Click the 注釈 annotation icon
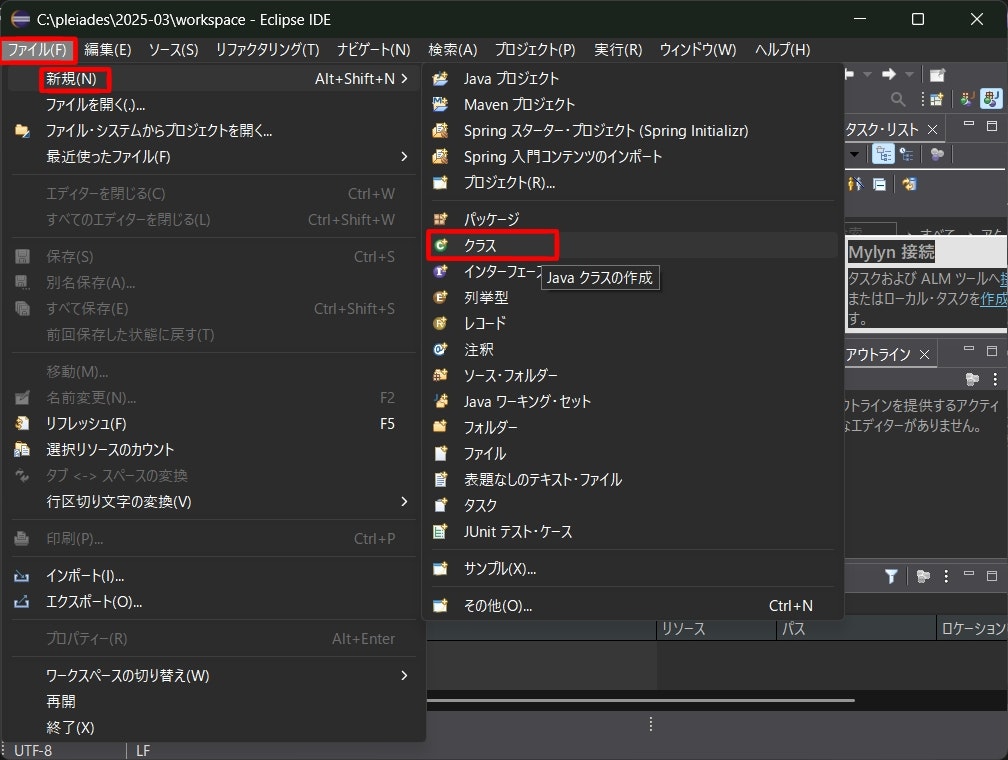 click(x=440, y=349)
